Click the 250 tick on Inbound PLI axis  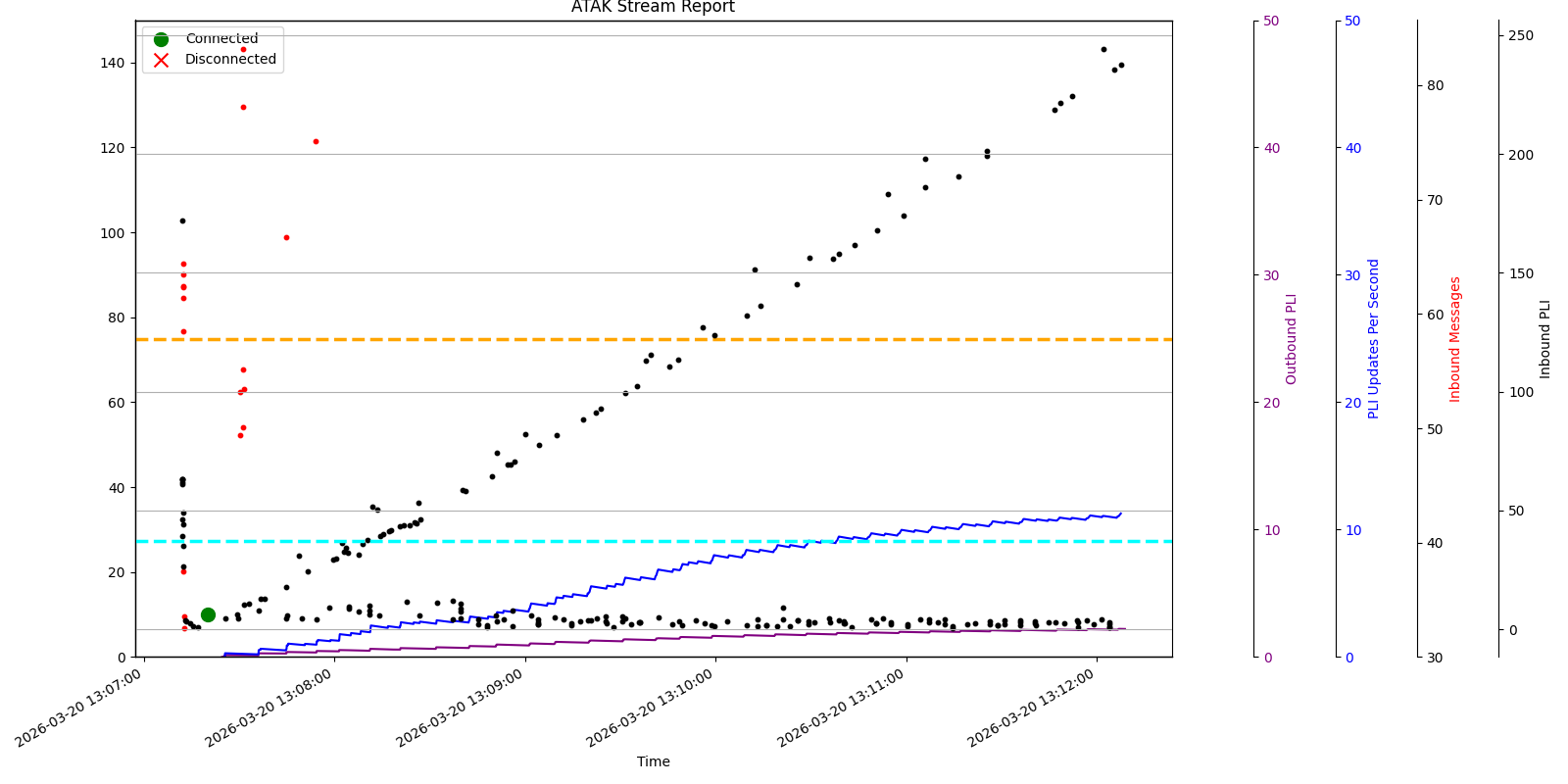click(x=1521, y=36)
